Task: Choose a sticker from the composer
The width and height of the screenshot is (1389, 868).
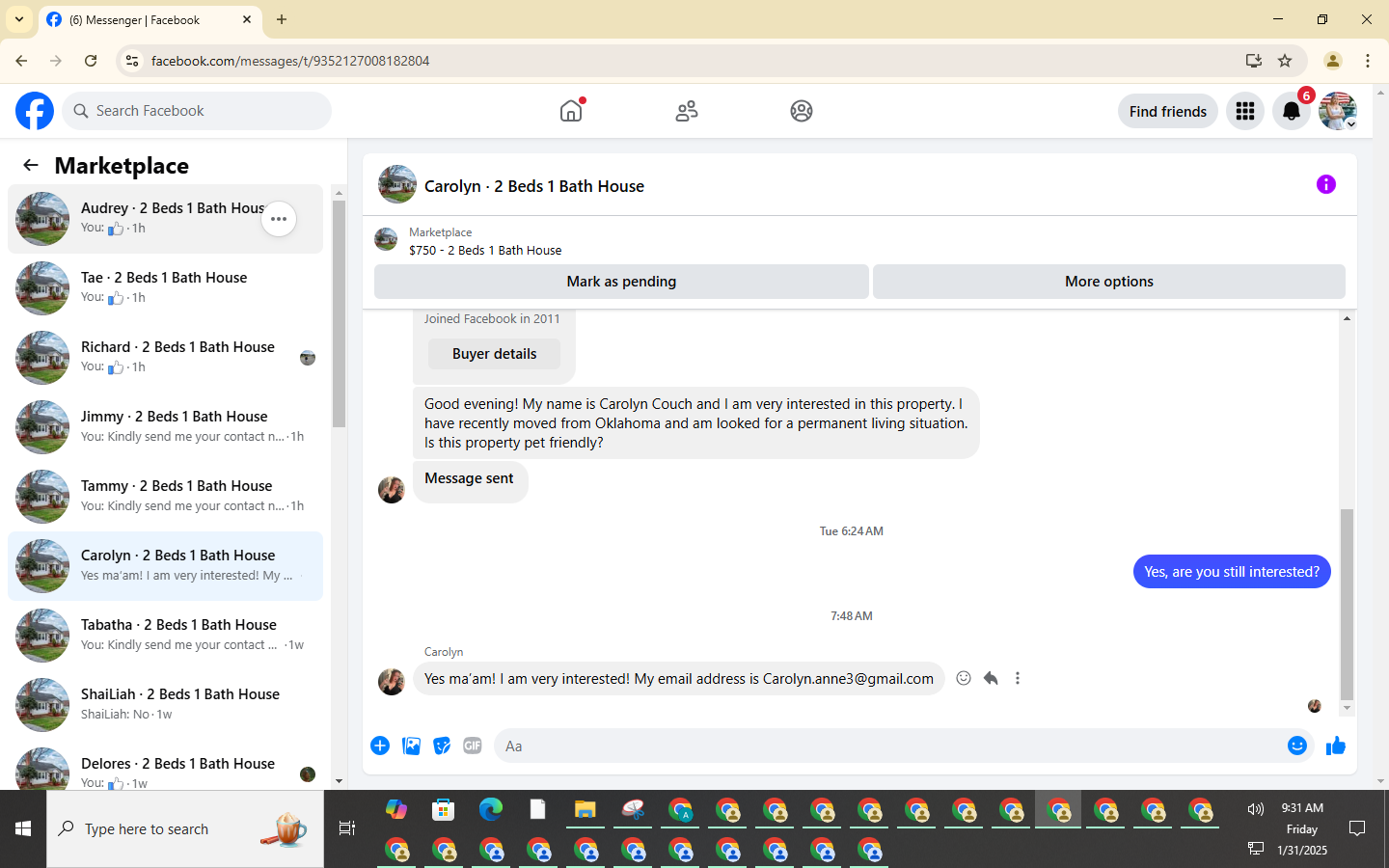Action: 442,746
